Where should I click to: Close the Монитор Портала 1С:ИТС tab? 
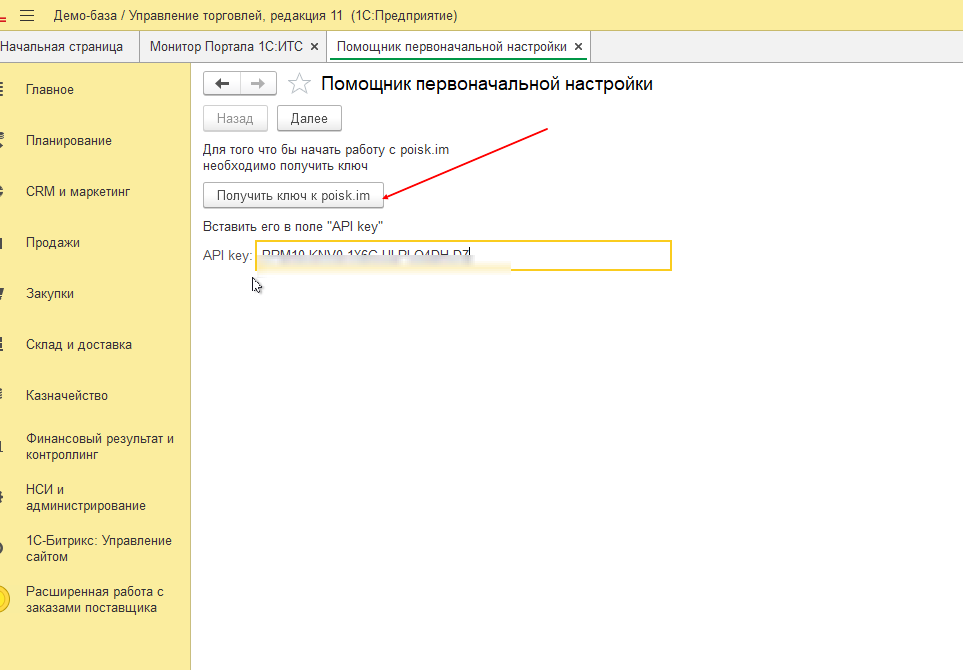314,47
